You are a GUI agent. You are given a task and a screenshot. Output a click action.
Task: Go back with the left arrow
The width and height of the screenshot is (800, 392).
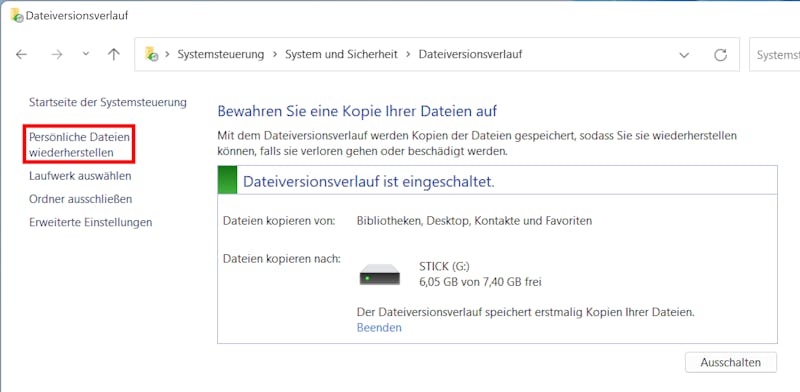click(x=21, y=55)
